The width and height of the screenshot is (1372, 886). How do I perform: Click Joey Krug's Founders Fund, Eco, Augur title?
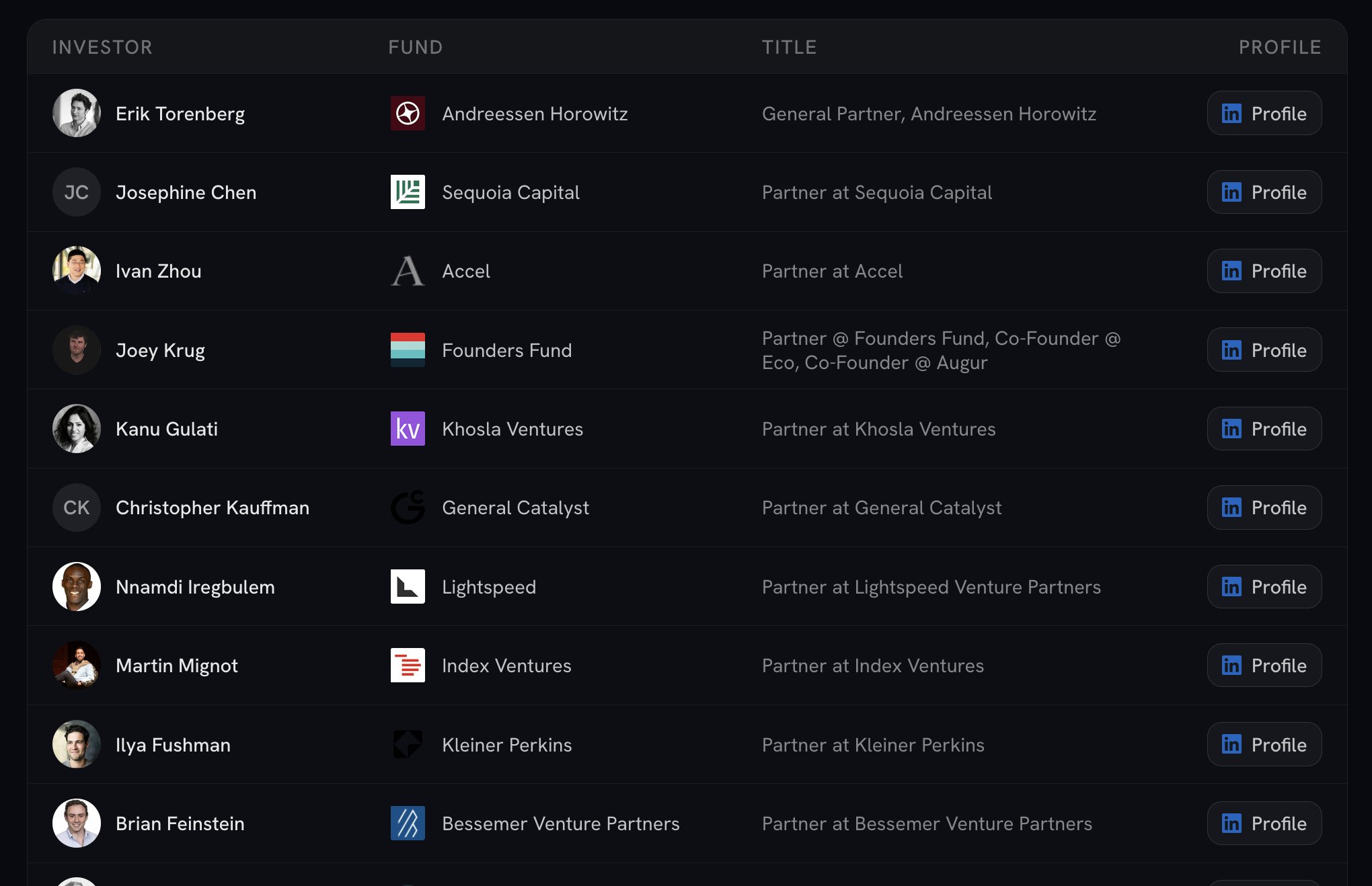[x=942, y=350]
